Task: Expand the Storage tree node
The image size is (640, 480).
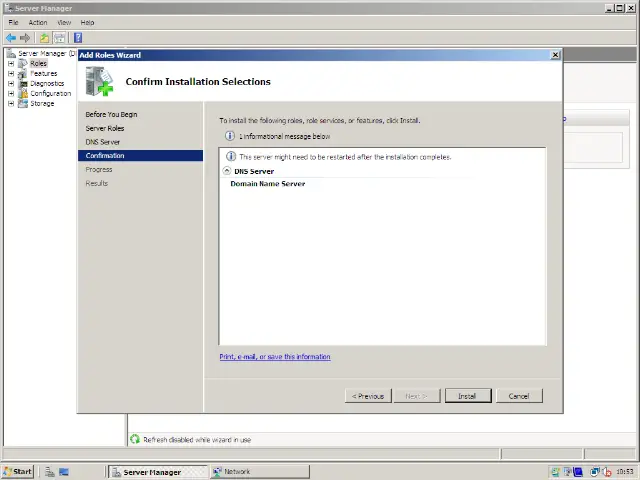Action: coord(11,104)
